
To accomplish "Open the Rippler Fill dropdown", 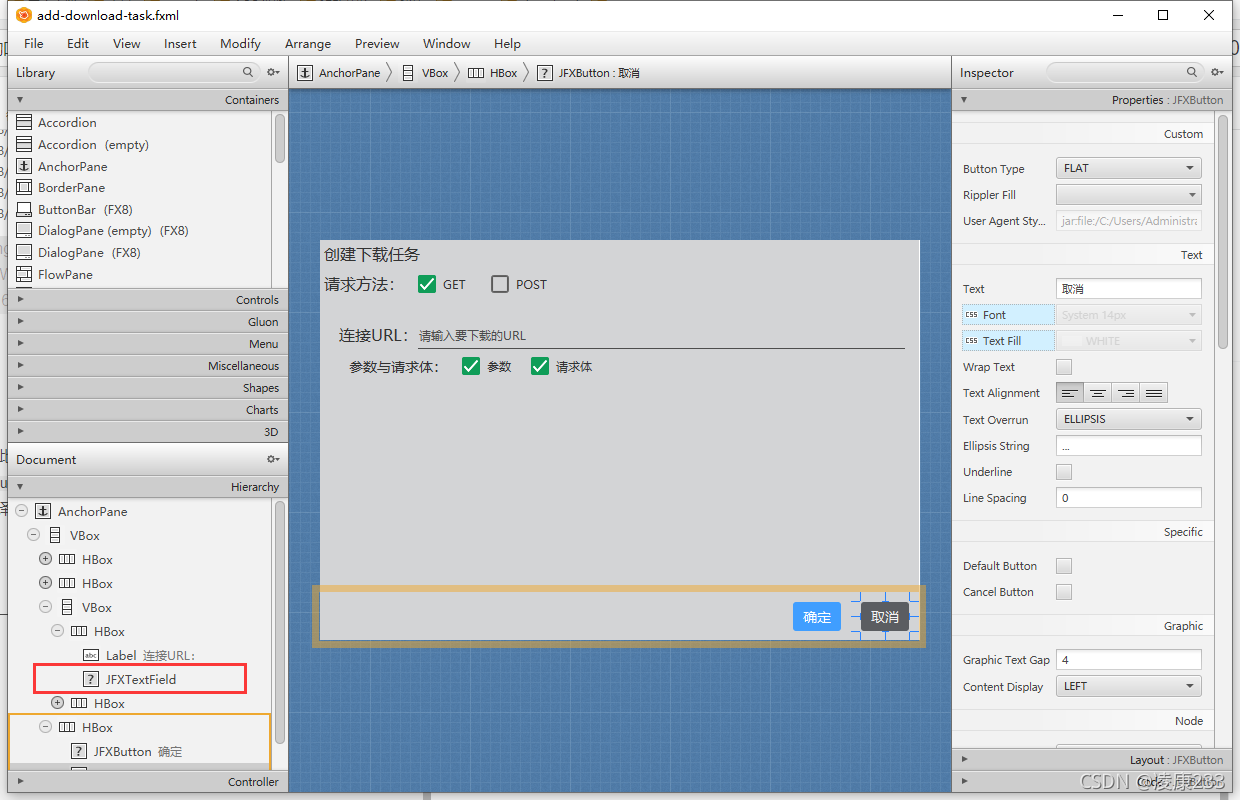I will tap(1129, 195).
